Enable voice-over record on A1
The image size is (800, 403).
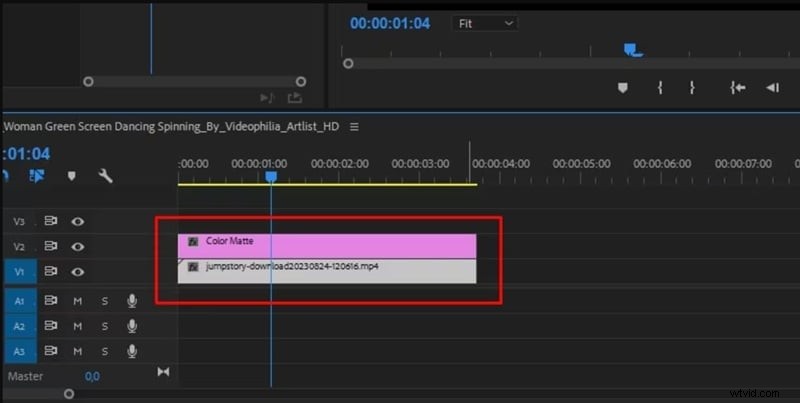tap(132, 301)
